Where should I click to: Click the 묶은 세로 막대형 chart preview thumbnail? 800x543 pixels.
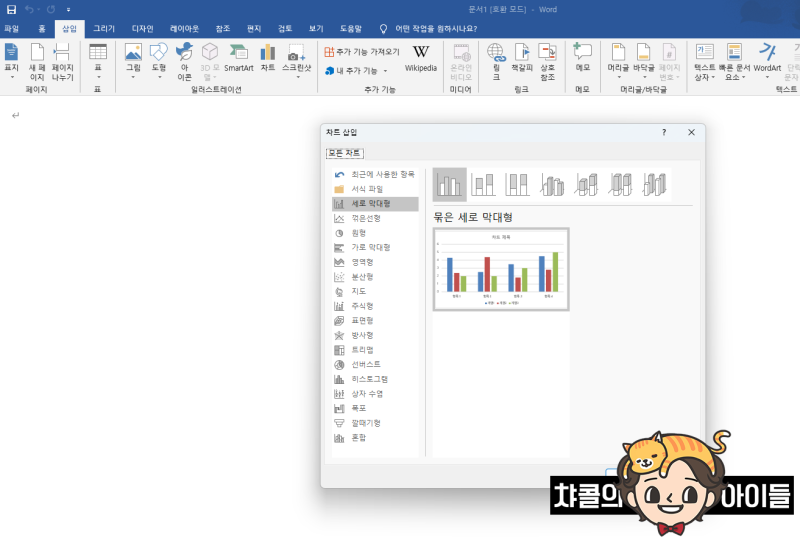click(x=501, y=269)
